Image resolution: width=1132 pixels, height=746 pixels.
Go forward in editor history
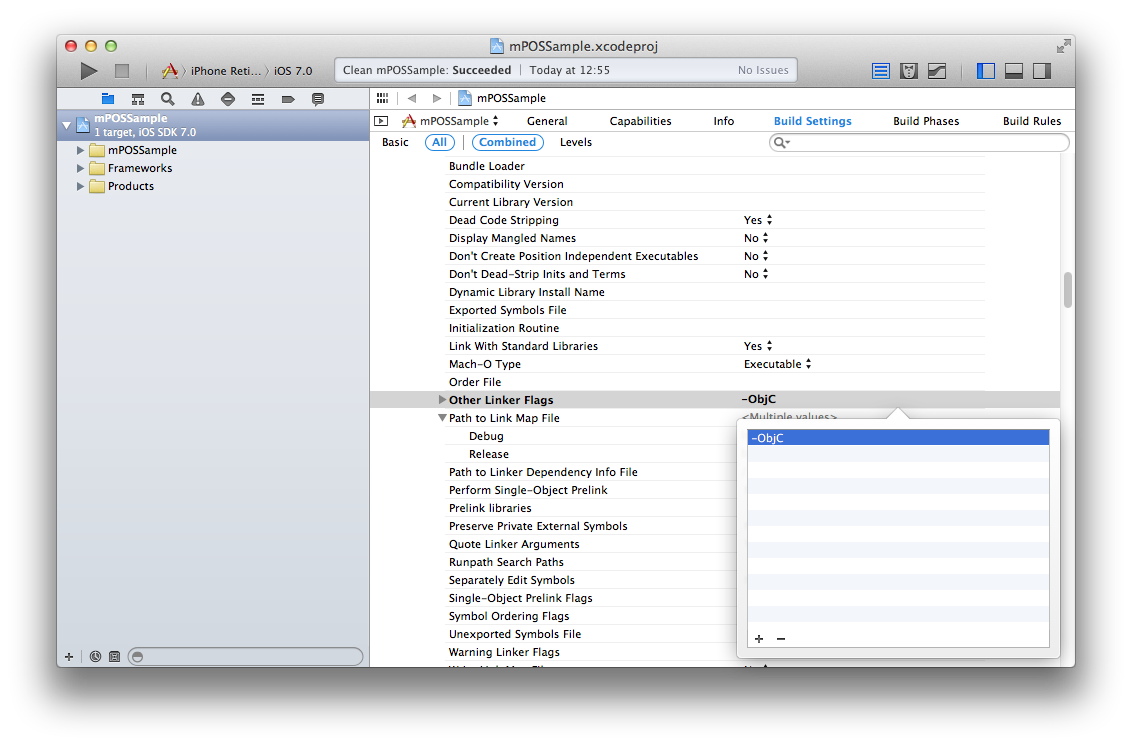click(x=437, y=98)
